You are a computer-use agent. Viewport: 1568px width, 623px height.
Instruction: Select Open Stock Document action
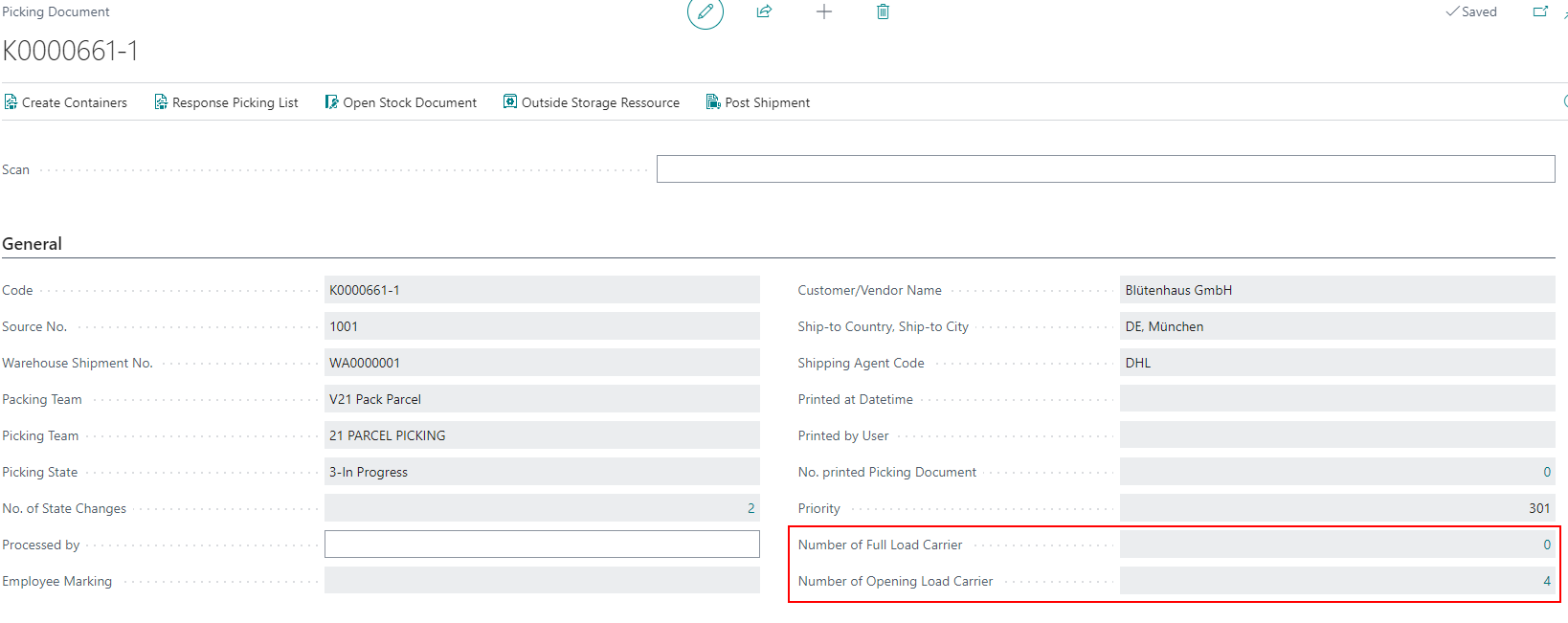(x=401, y=102)
